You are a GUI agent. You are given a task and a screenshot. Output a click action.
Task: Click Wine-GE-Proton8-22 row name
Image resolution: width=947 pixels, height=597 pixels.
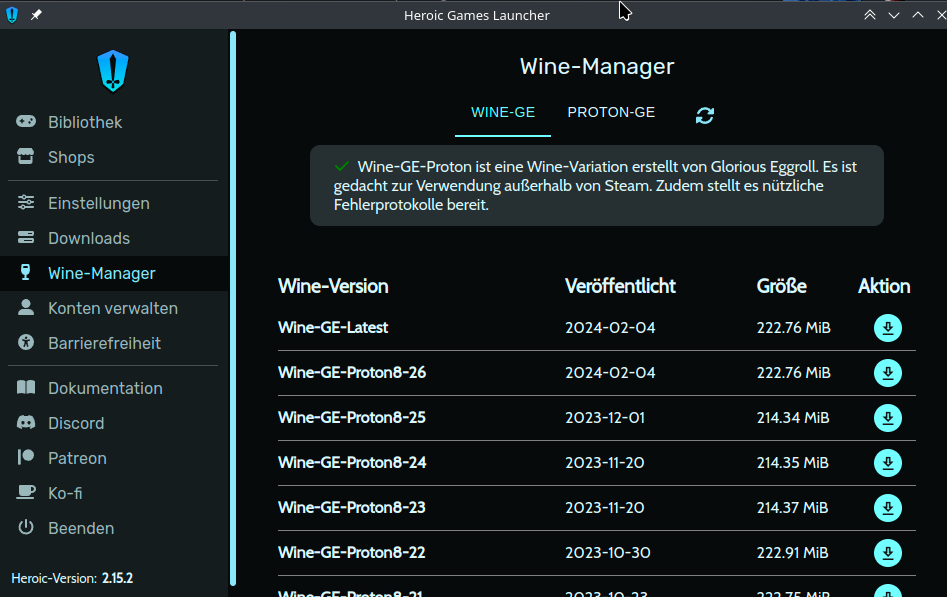tap(352, 552)
